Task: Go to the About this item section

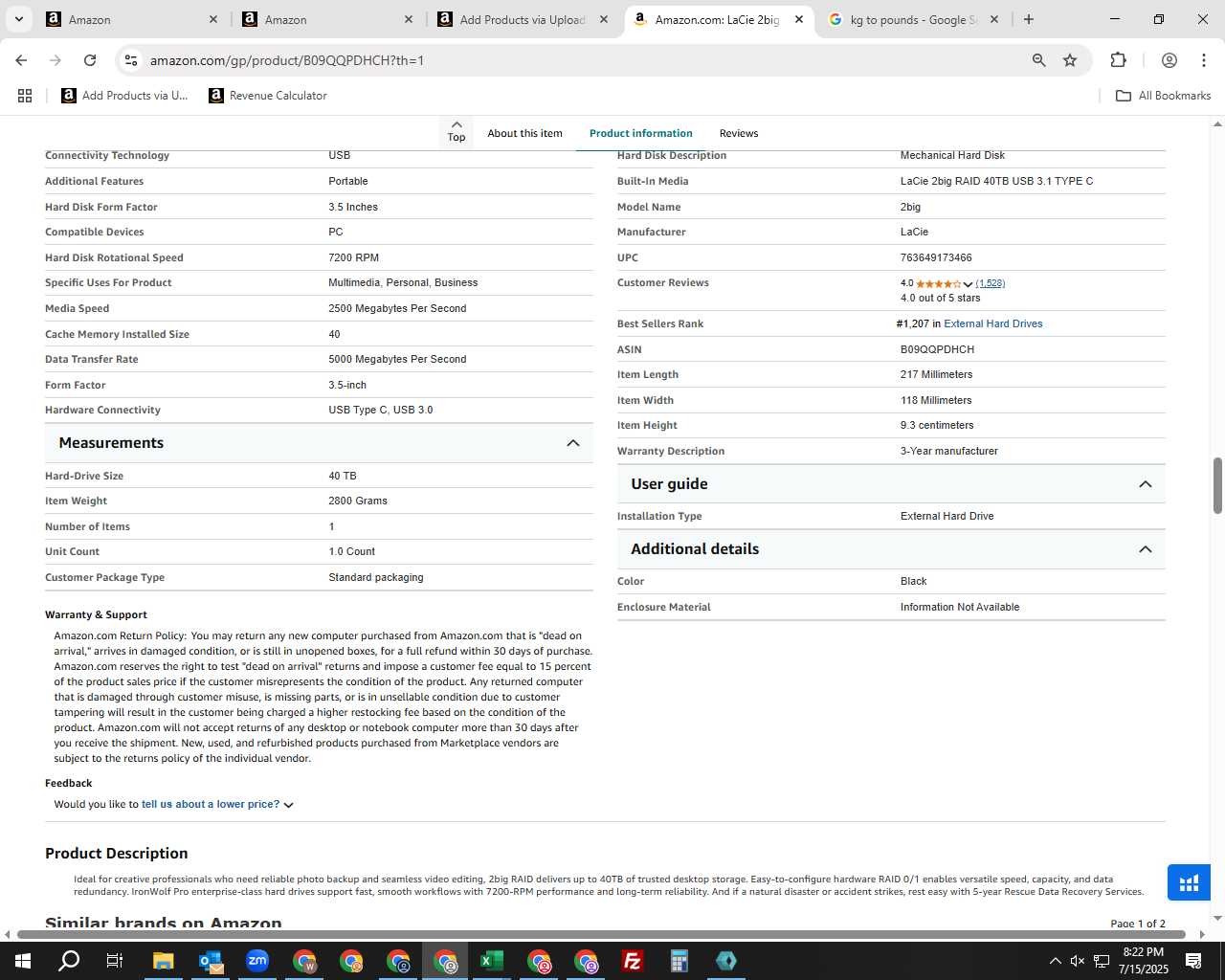Action: [x=524, y=133]
